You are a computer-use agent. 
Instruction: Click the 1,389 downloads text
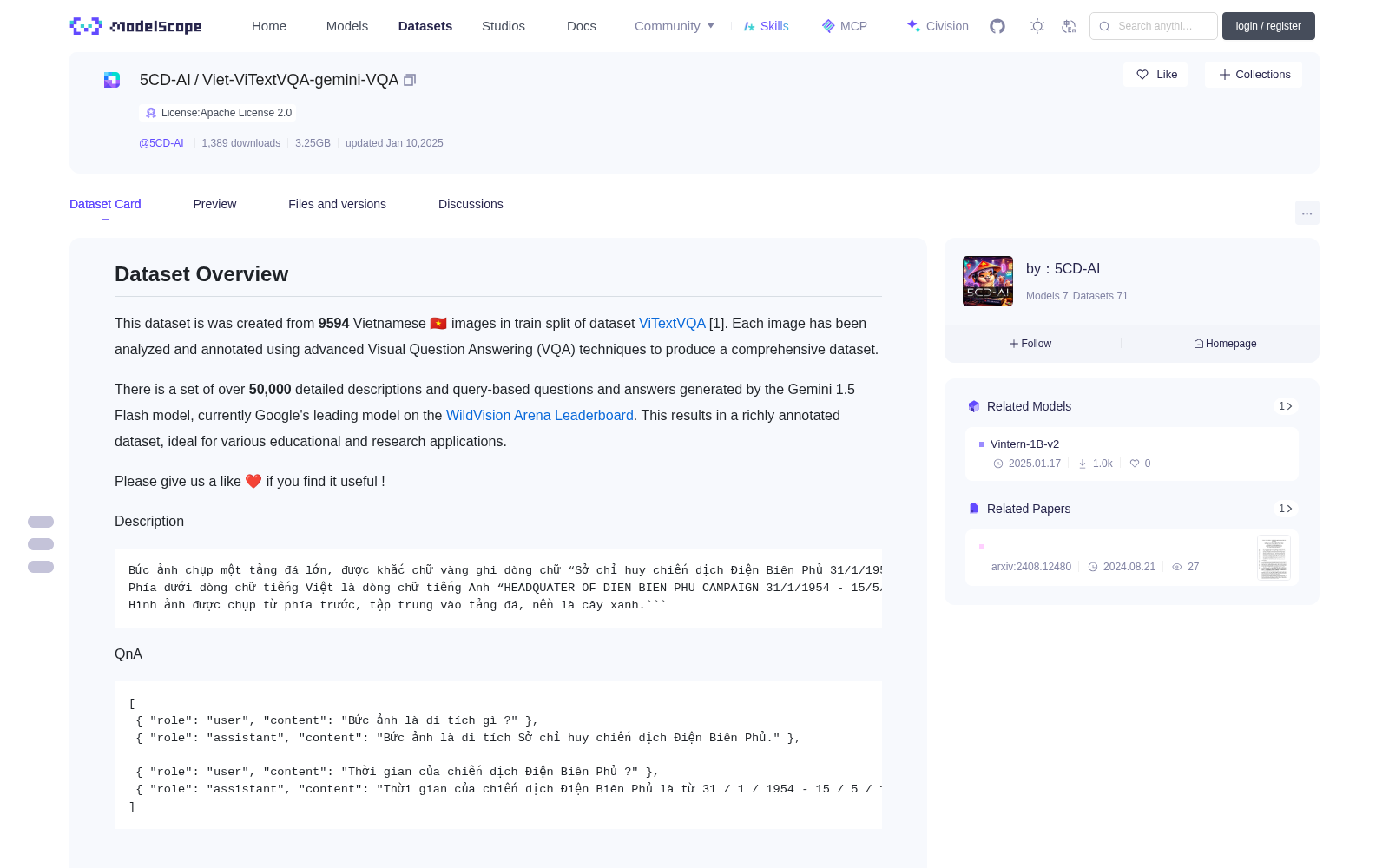(x=241, y=143)
